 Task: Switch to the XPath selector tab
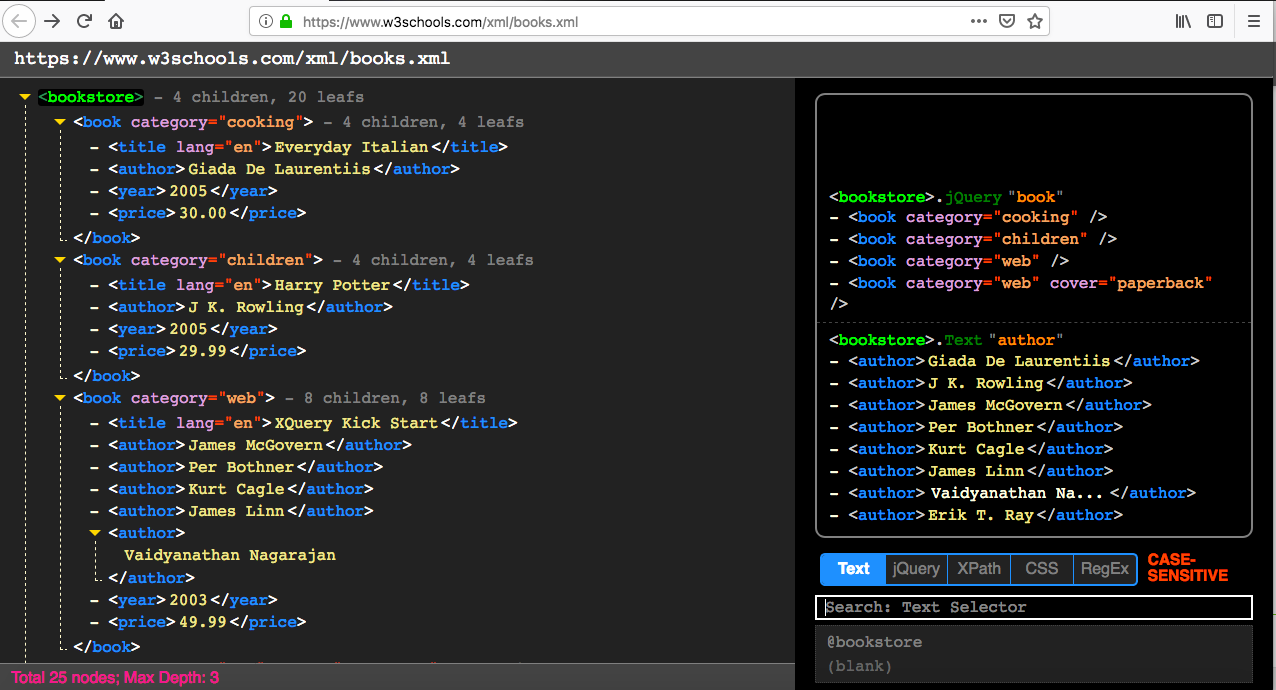tap(979, 569)
